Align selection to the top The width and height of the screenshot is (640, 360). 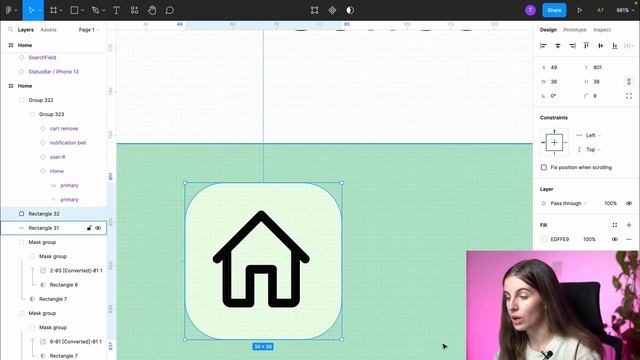(586, 46)
